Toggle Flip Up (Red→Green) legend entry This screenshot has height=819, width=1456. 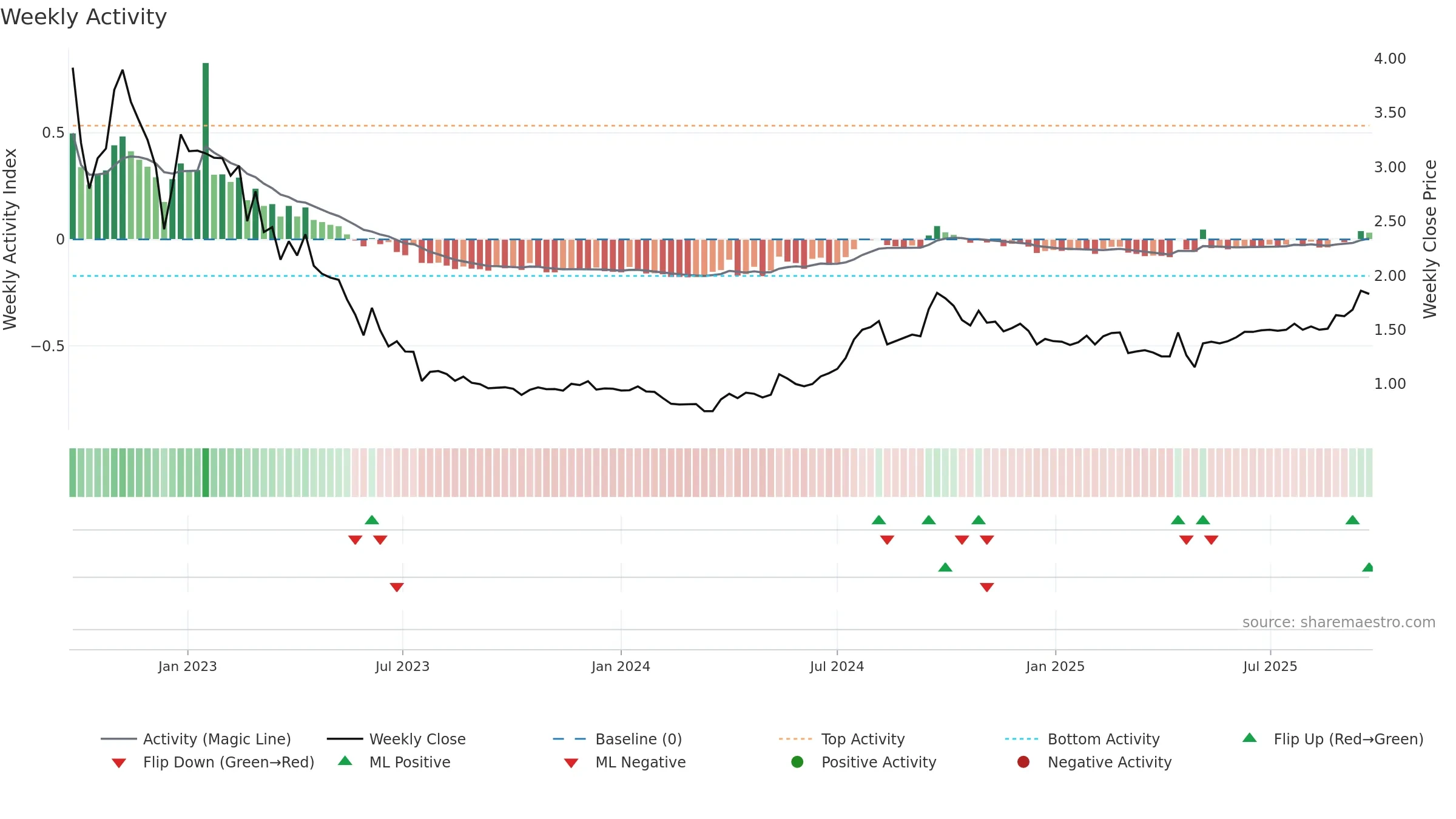(x=1332, y=739)
